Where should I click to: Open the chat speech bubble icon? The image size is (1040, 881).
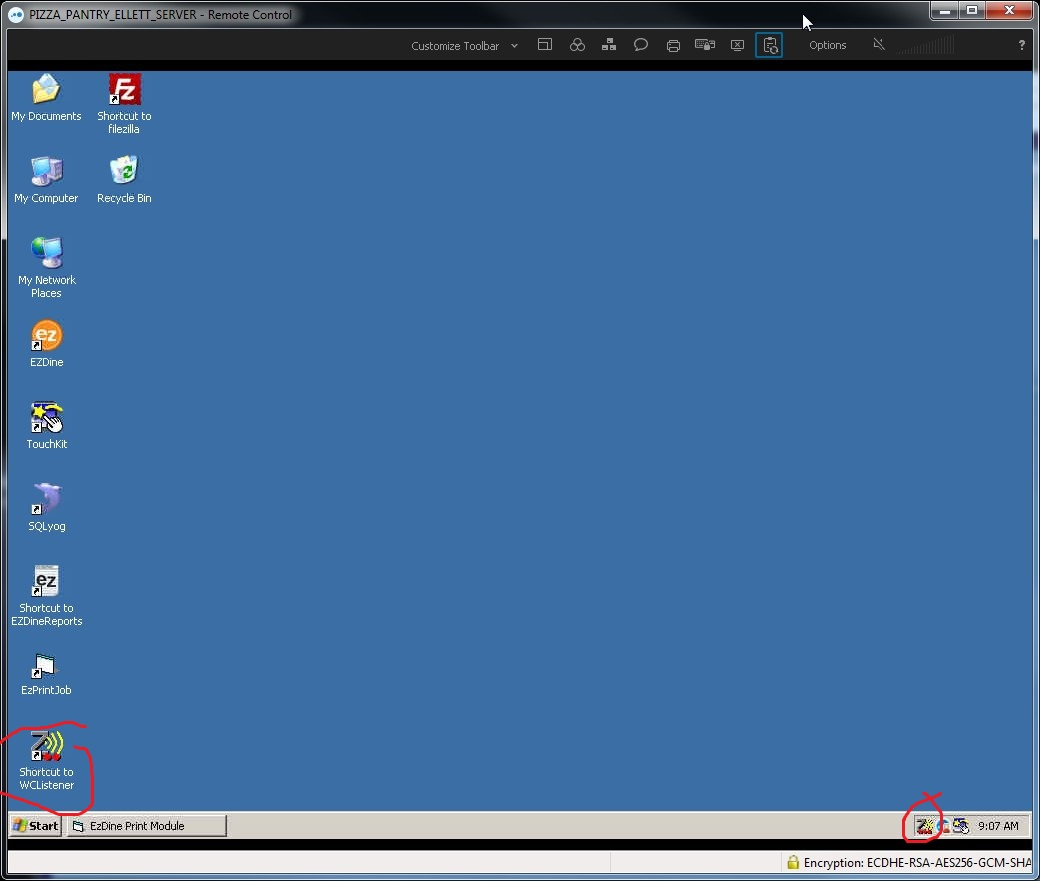[641, 45]
